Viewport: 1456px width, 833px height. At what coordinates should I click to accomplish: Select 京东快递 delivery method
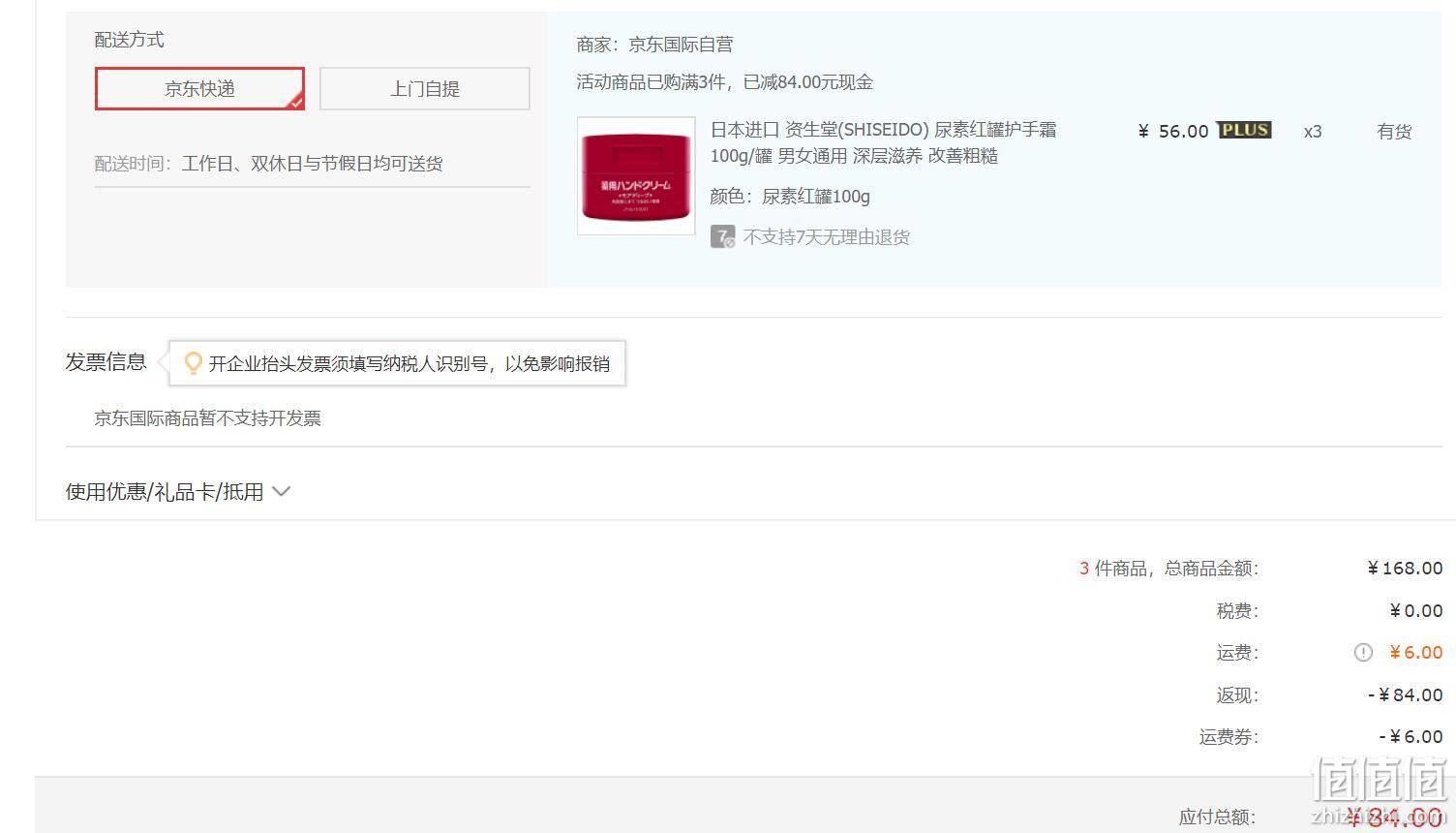point(199,88)
